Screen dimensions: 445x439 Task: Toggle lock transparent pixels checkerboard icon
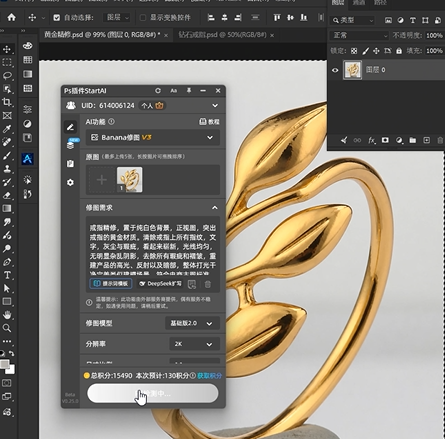pyautogui.click(x=354, y=51)
